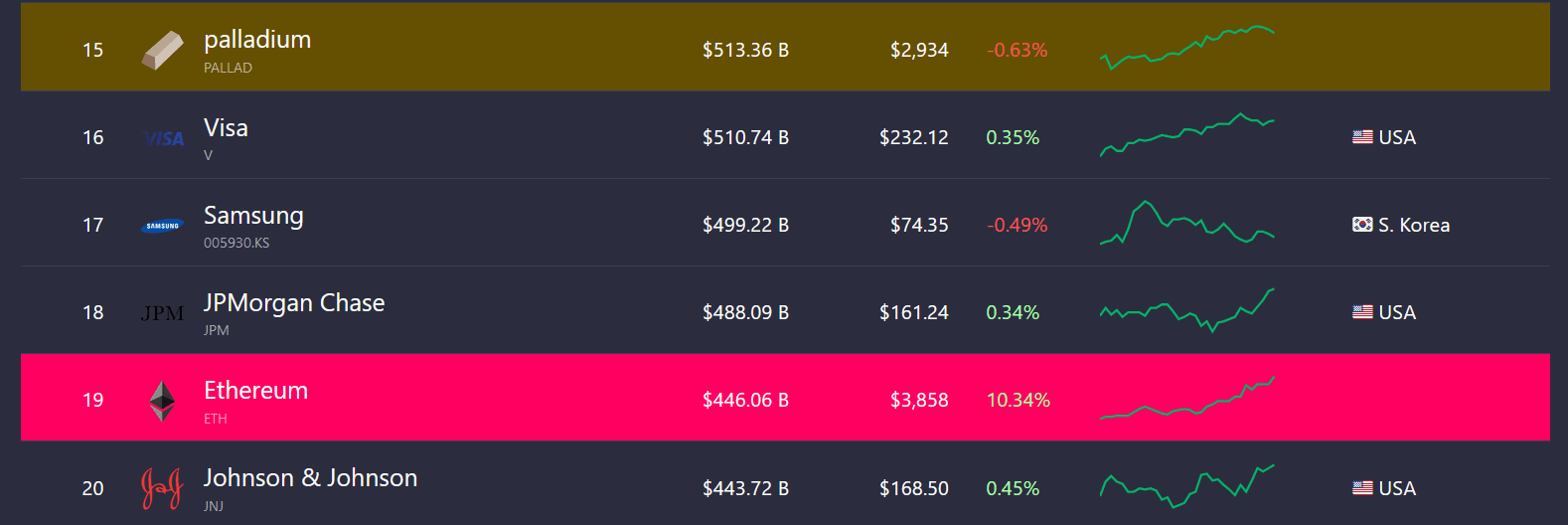Click Visa's market cap $510.74 B
This screenshot has width=1568, height=525.
745,137
